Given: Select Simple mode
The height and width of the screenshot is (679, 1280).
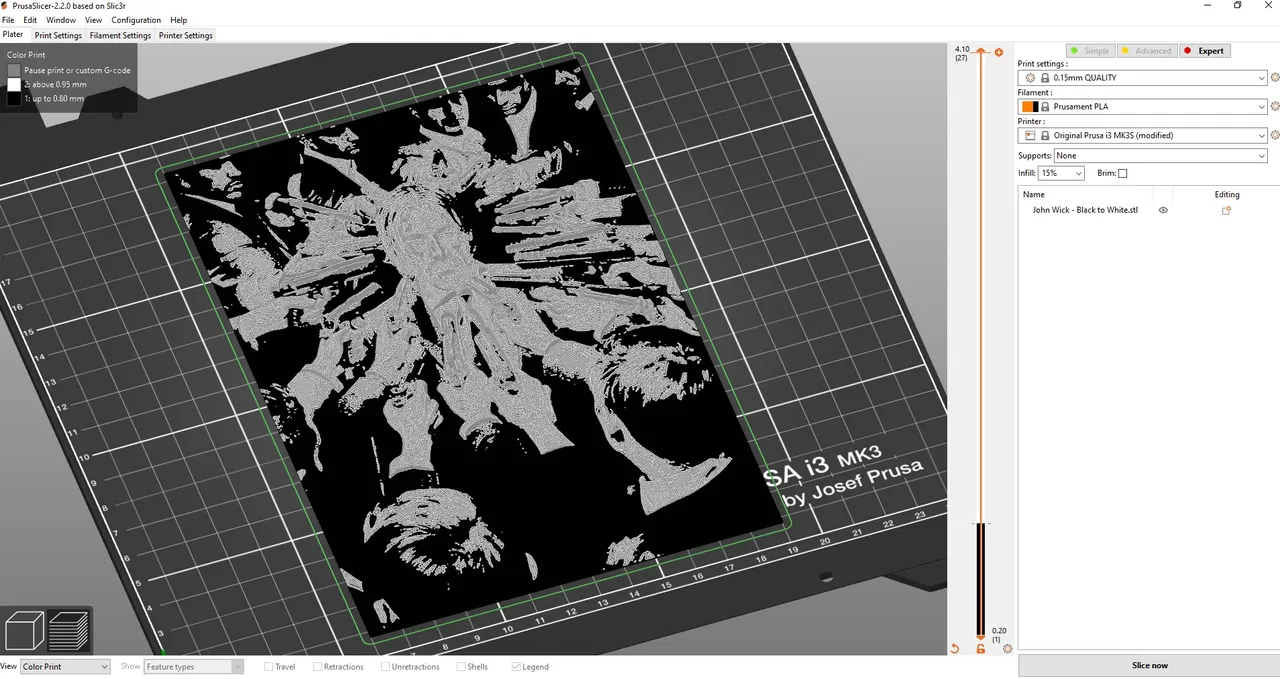Looking at the screenshot, I should pos(1089,51).
